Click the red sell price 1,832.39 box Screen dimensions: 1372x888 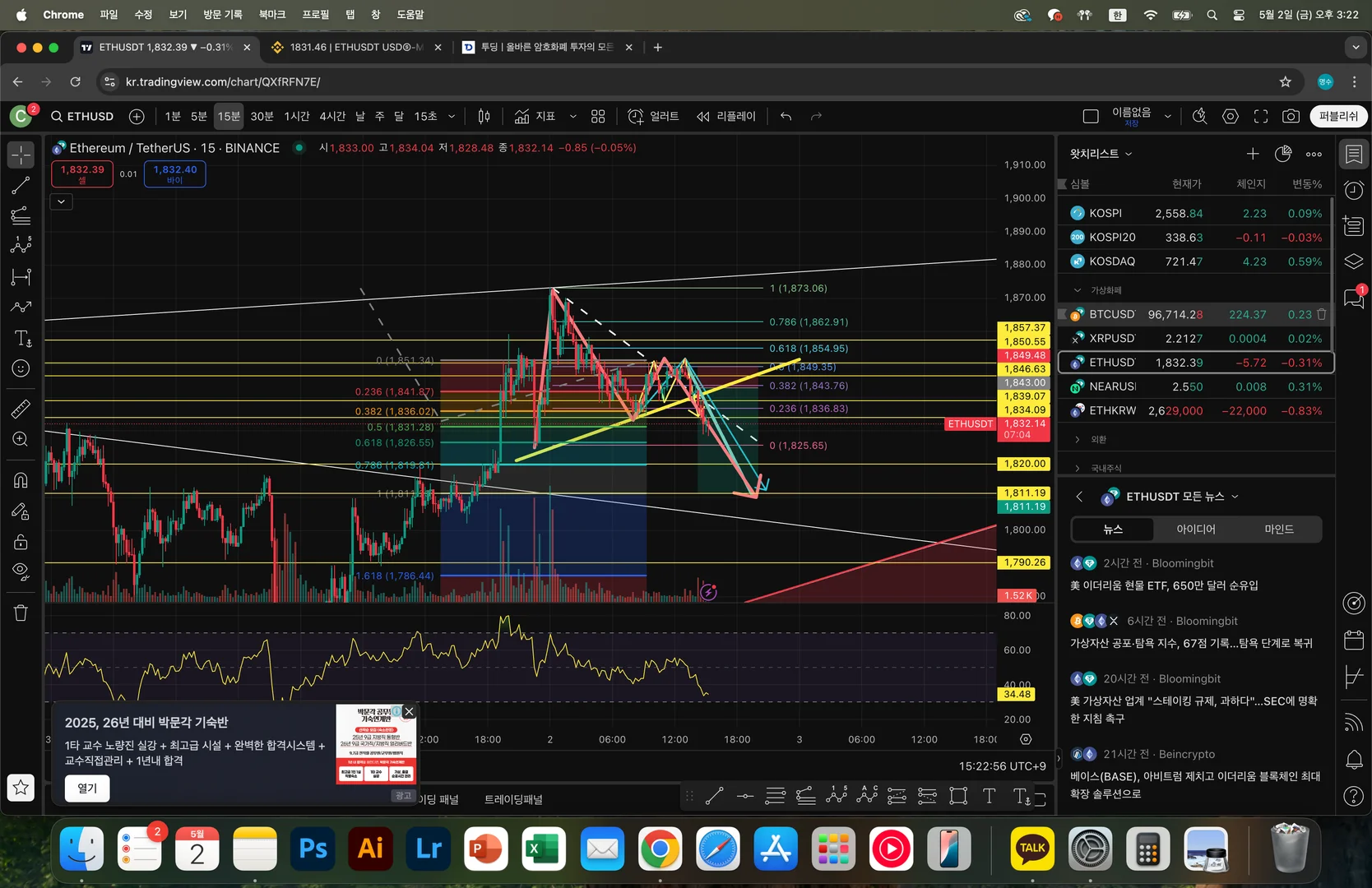(x=82, y=173)
